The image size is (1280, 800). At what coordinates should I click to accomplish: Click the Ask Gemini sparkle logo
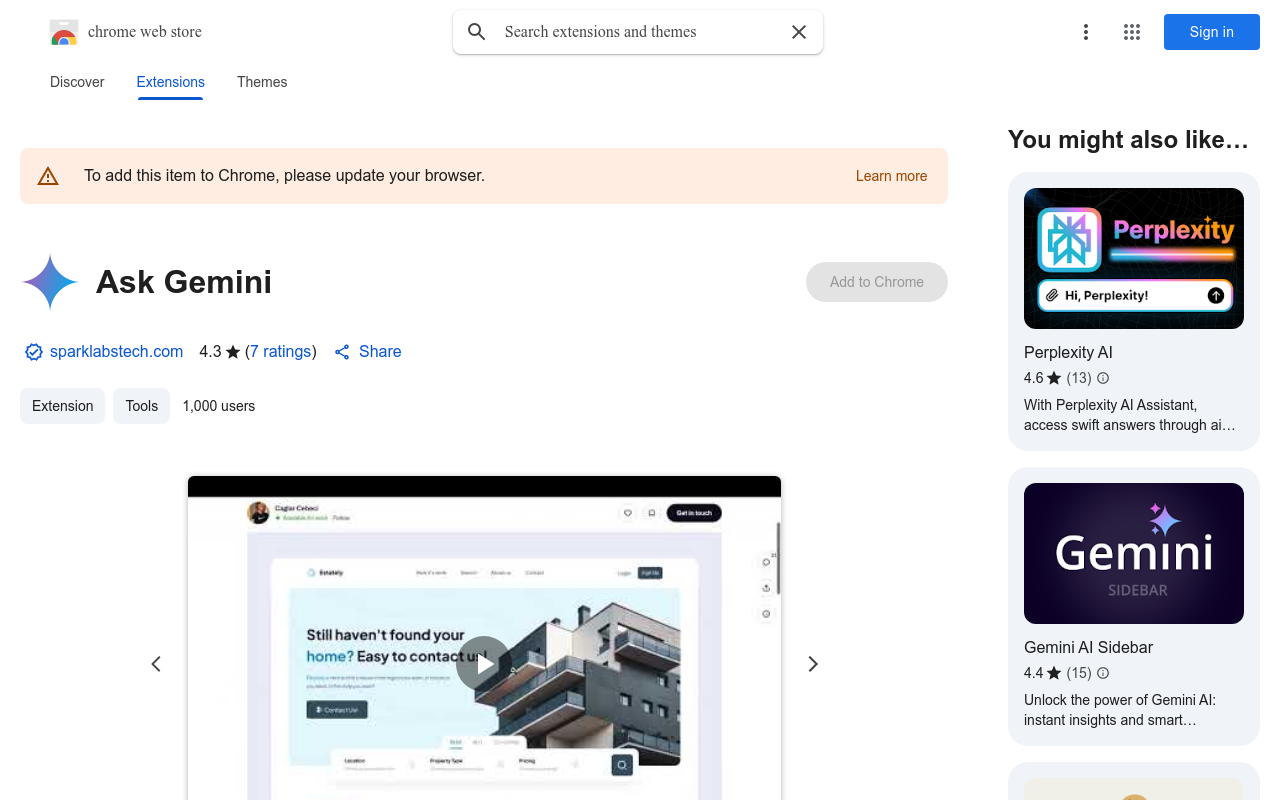(50, 282)
